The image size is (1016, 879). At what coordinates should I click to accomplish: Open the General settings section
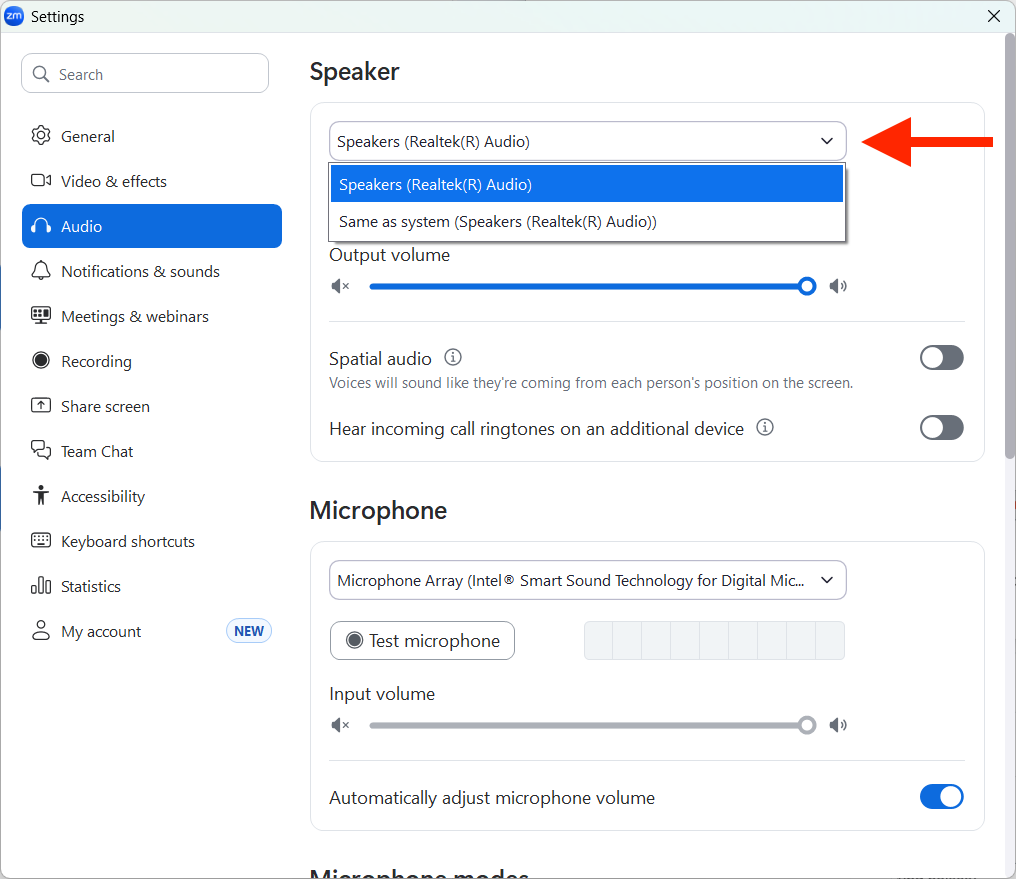(x=152, y=136)
